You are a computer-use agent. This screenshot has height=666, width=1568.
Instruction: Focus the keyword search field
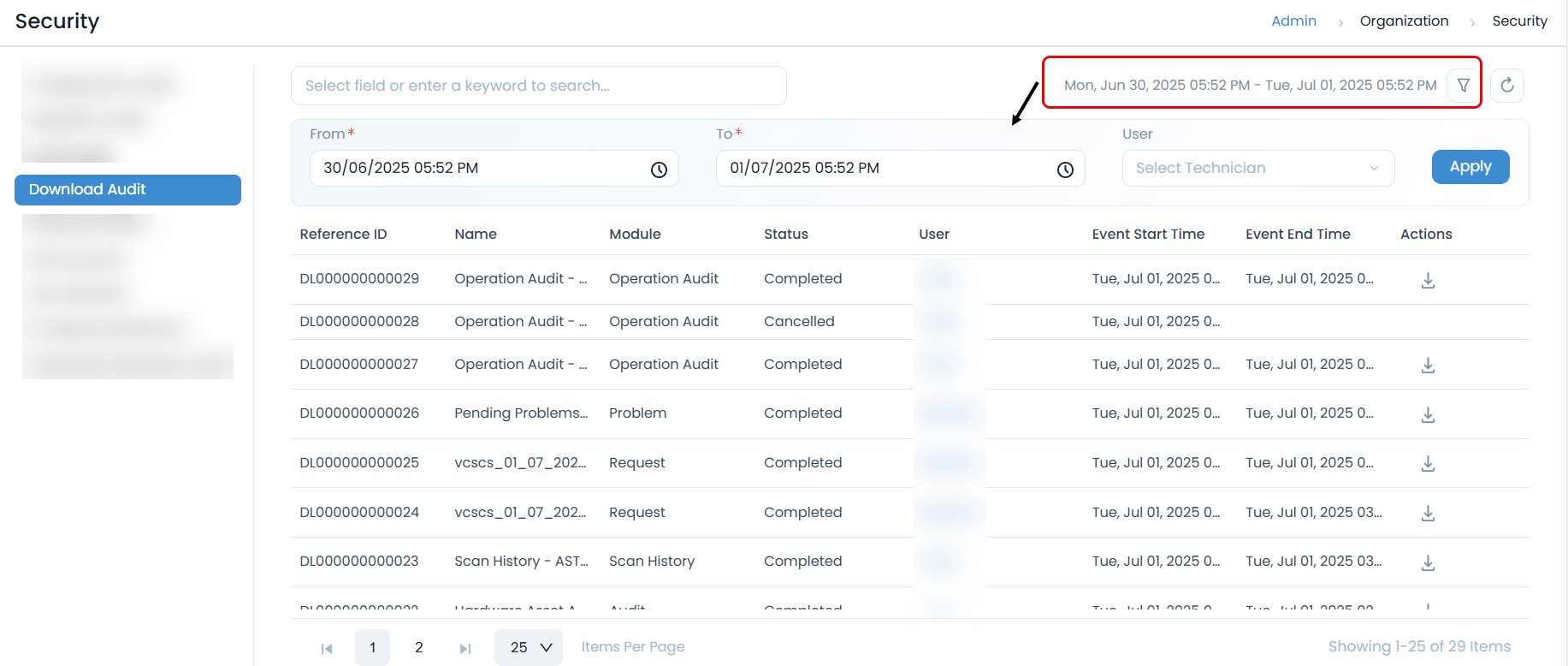538,86
